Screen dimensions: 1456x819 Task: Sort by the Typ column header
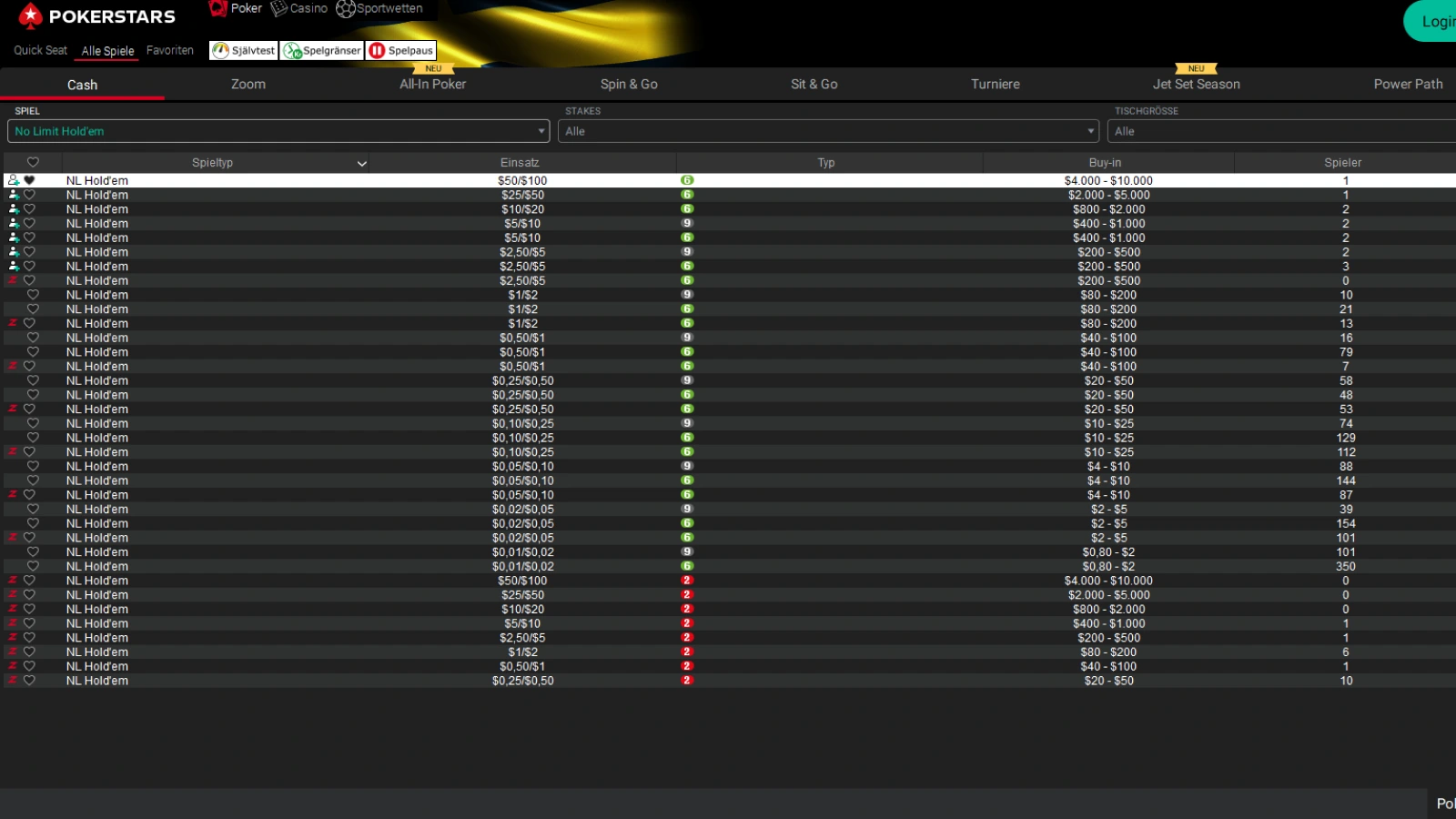tap(825, 163)
